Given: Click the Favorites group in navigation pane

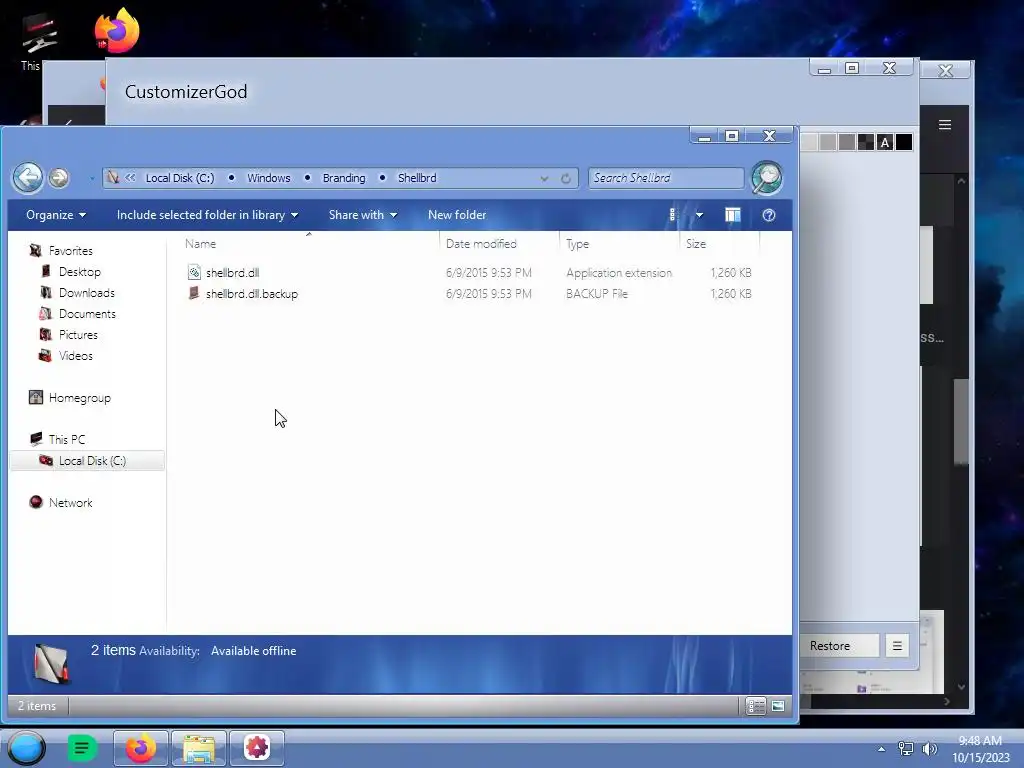Looking at the screenshot, I should click(71, 251).
